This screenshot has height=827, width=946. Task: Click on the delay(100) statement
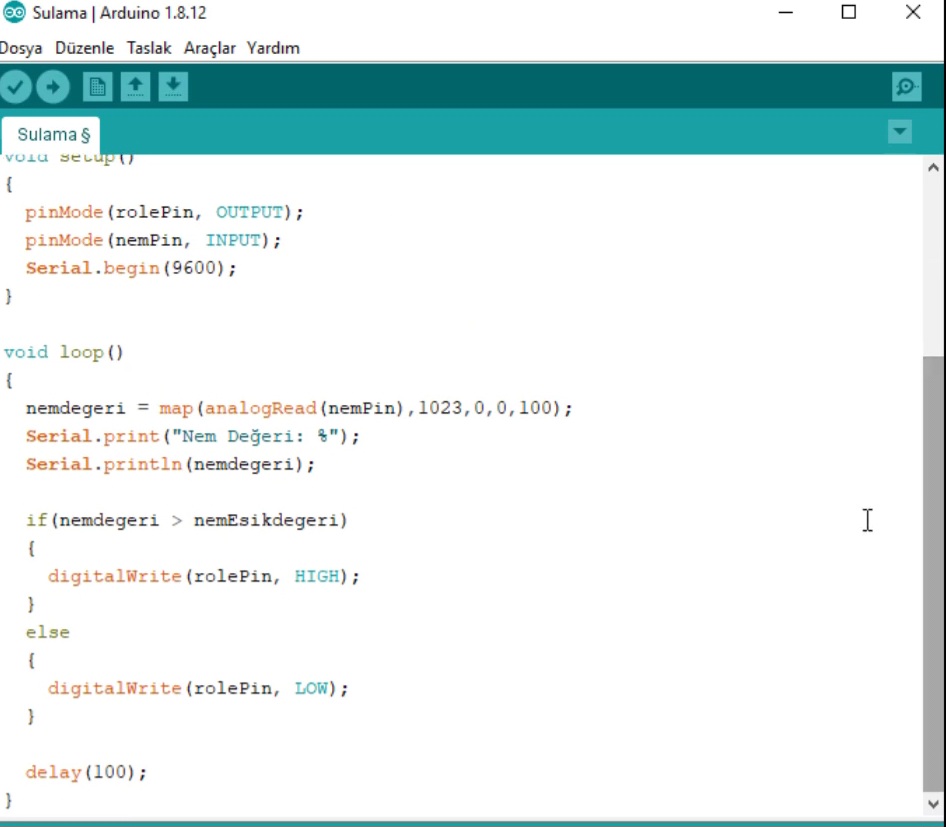point(85,772)
